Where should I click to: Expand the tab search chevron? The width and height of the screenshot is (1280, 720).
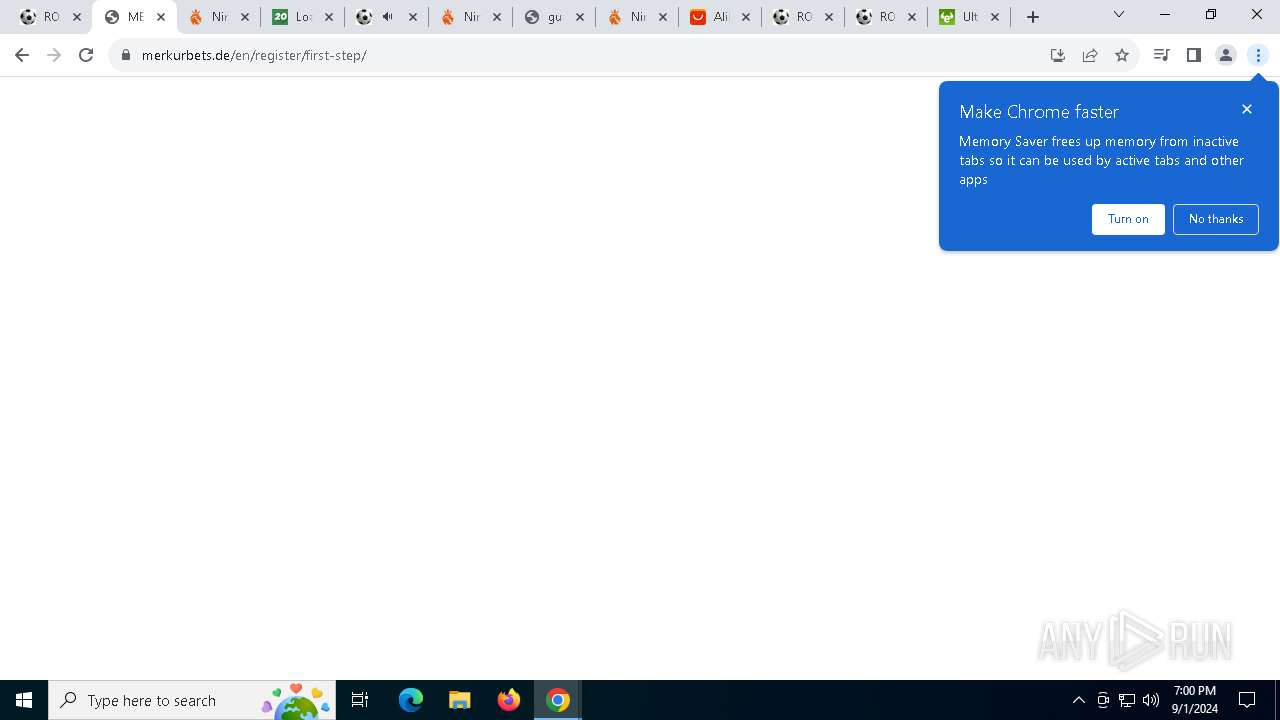[1119, 14]
